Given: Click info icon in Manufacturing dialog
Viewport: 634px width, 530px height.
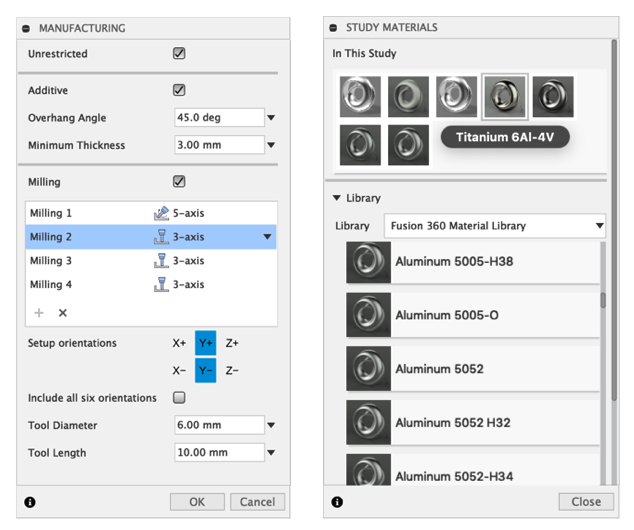Looking at the screenshot, I should click(x=30, y=502).
